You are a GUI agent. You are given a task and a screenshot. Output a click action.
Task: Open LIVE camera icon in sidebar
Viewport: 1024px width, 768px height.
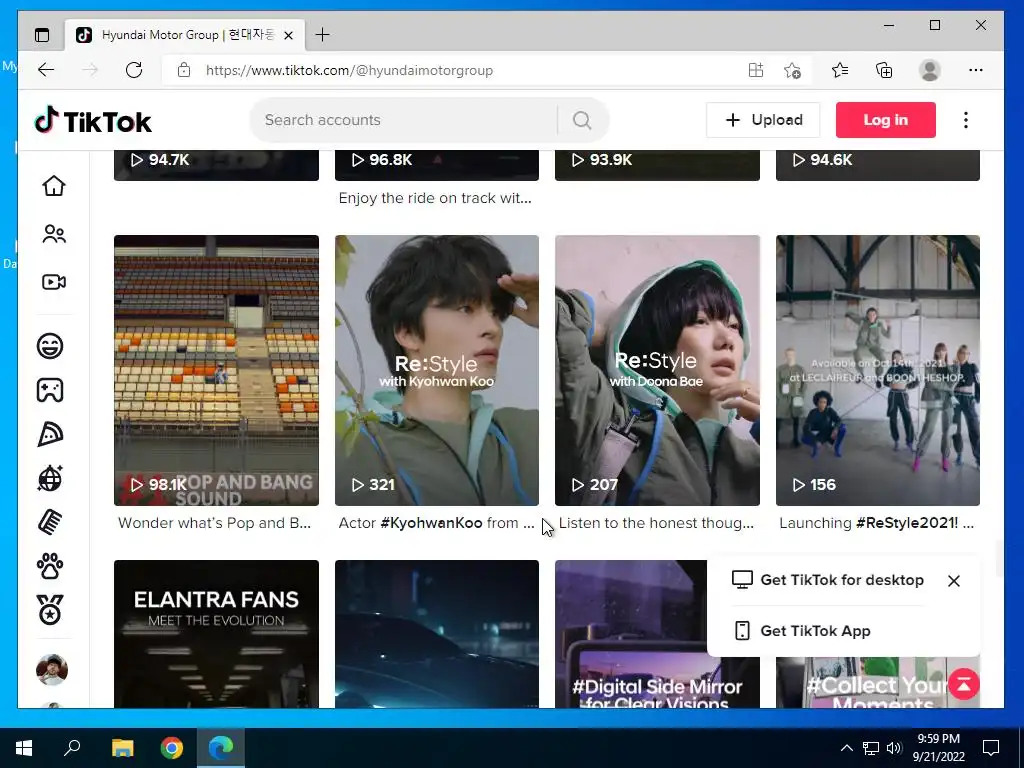[54, 282]
